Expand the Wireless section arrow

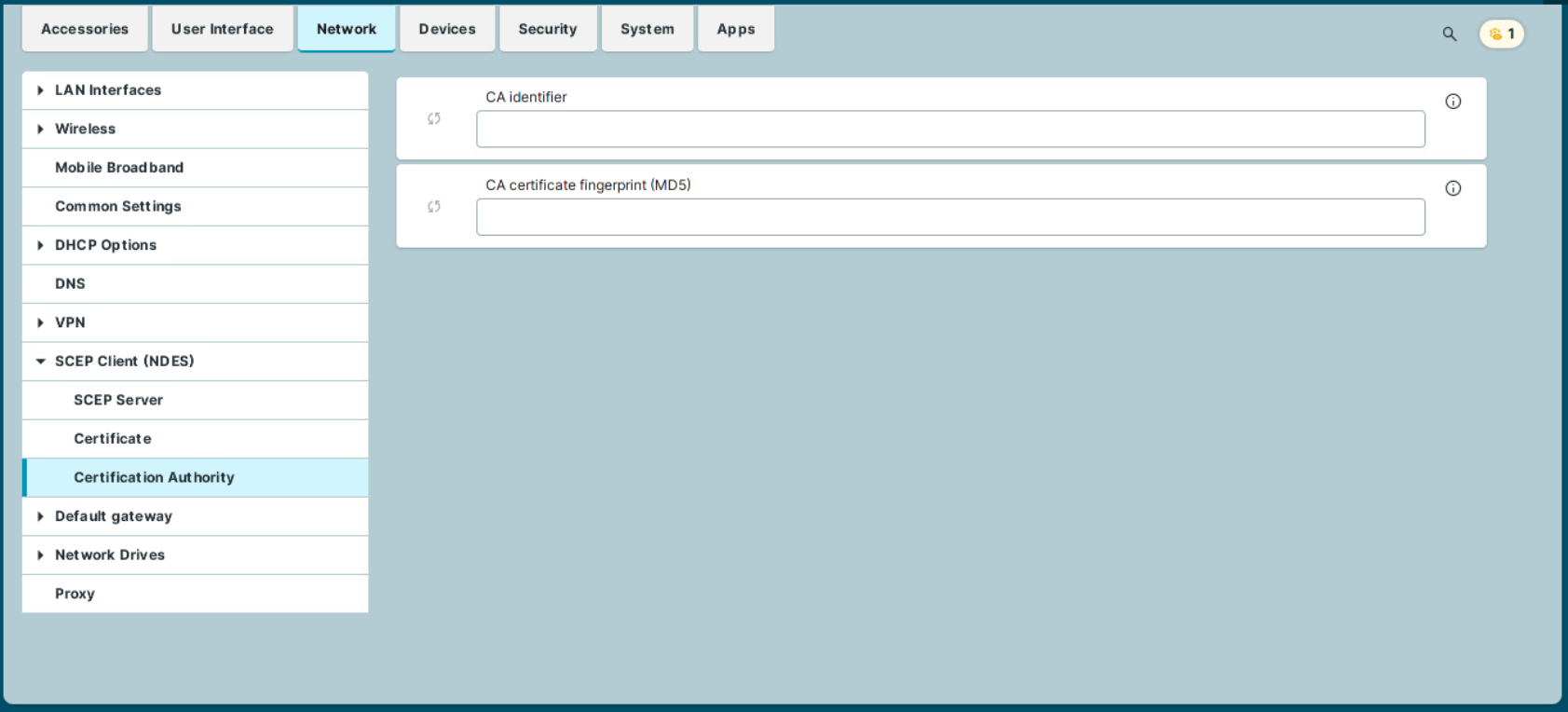(40, 130)
